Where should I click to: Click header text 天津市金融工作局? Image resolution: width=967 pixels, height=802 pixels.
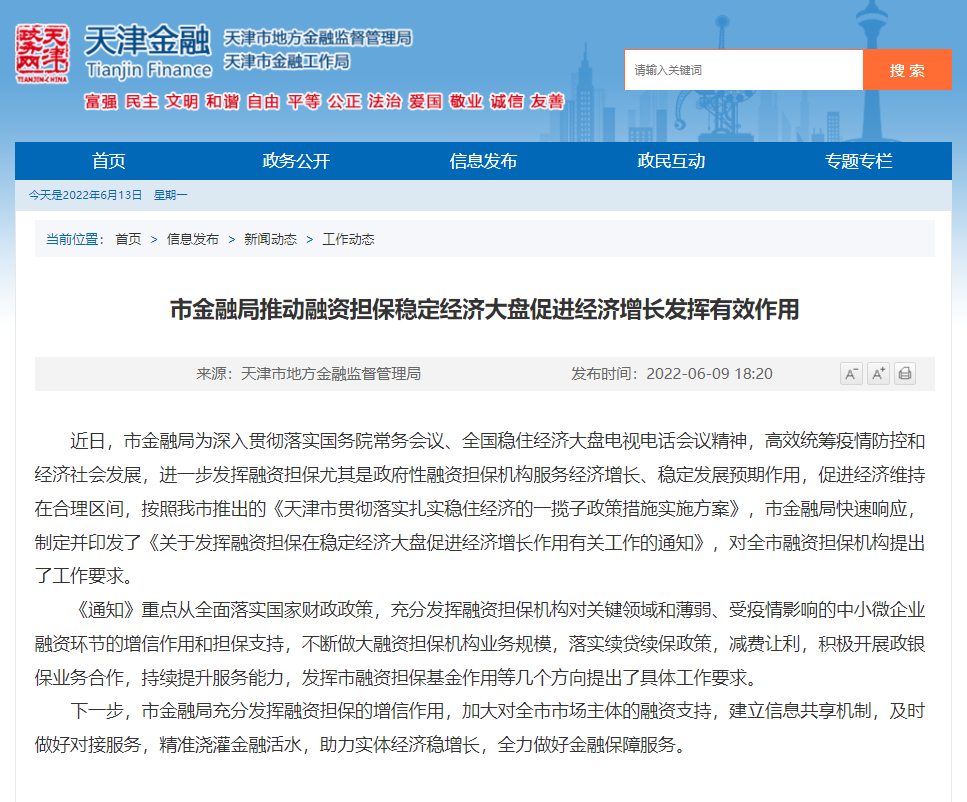pos(287,62)
